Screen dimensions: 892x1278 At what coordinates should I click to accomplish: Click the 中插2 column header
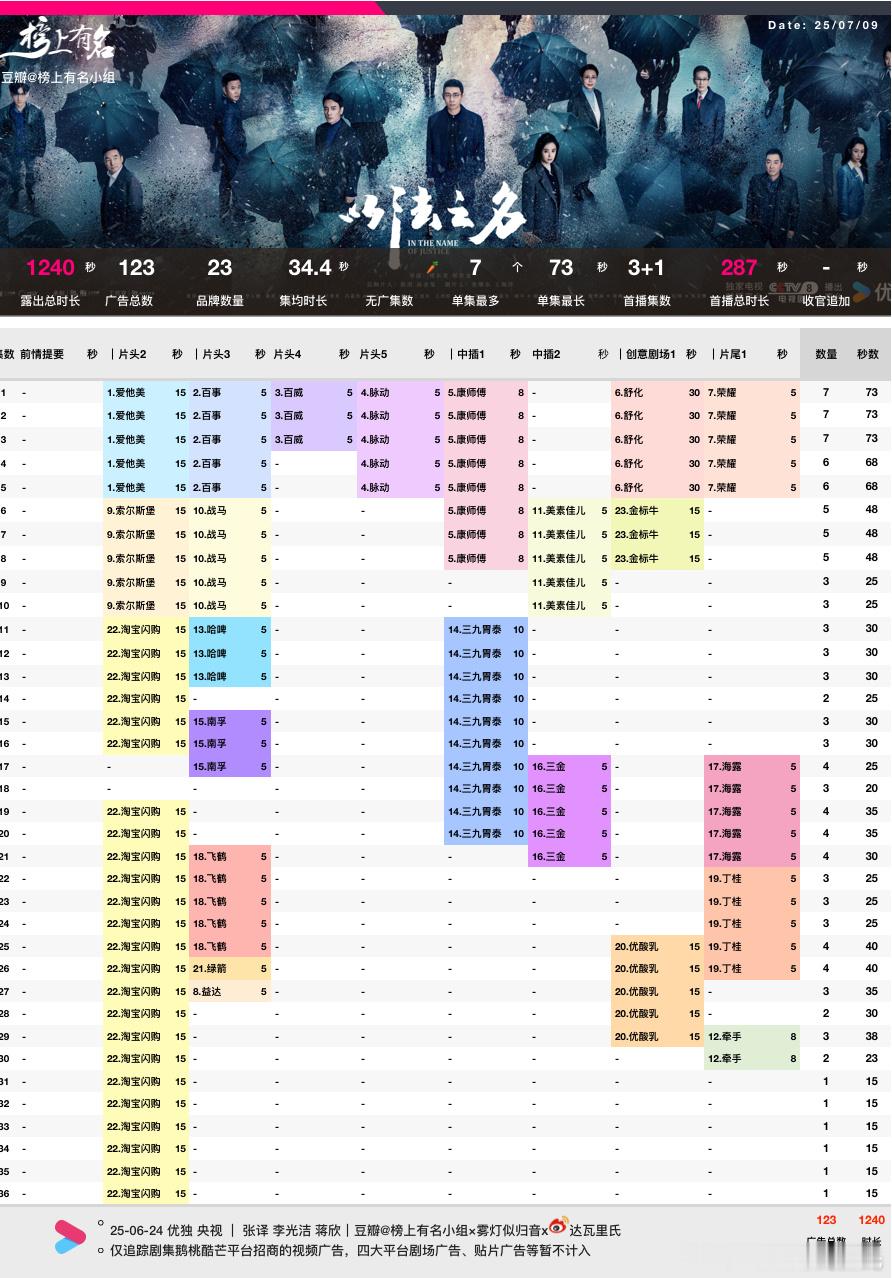(x=546, y=354)
